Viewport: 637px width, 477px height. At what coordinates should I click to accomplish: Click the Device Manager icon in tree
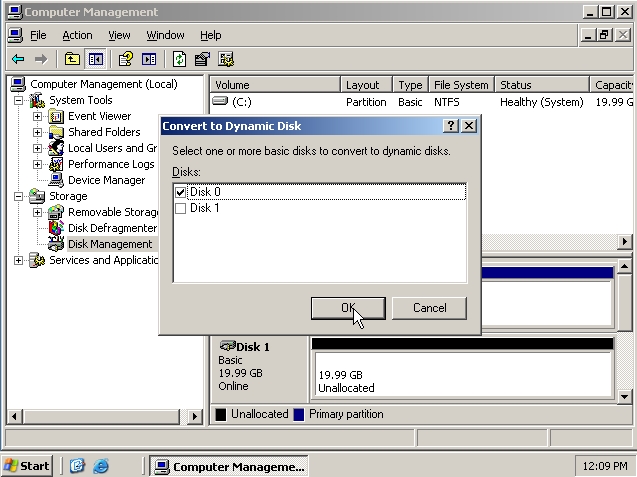pyautogui.click(x=56, y=180)
